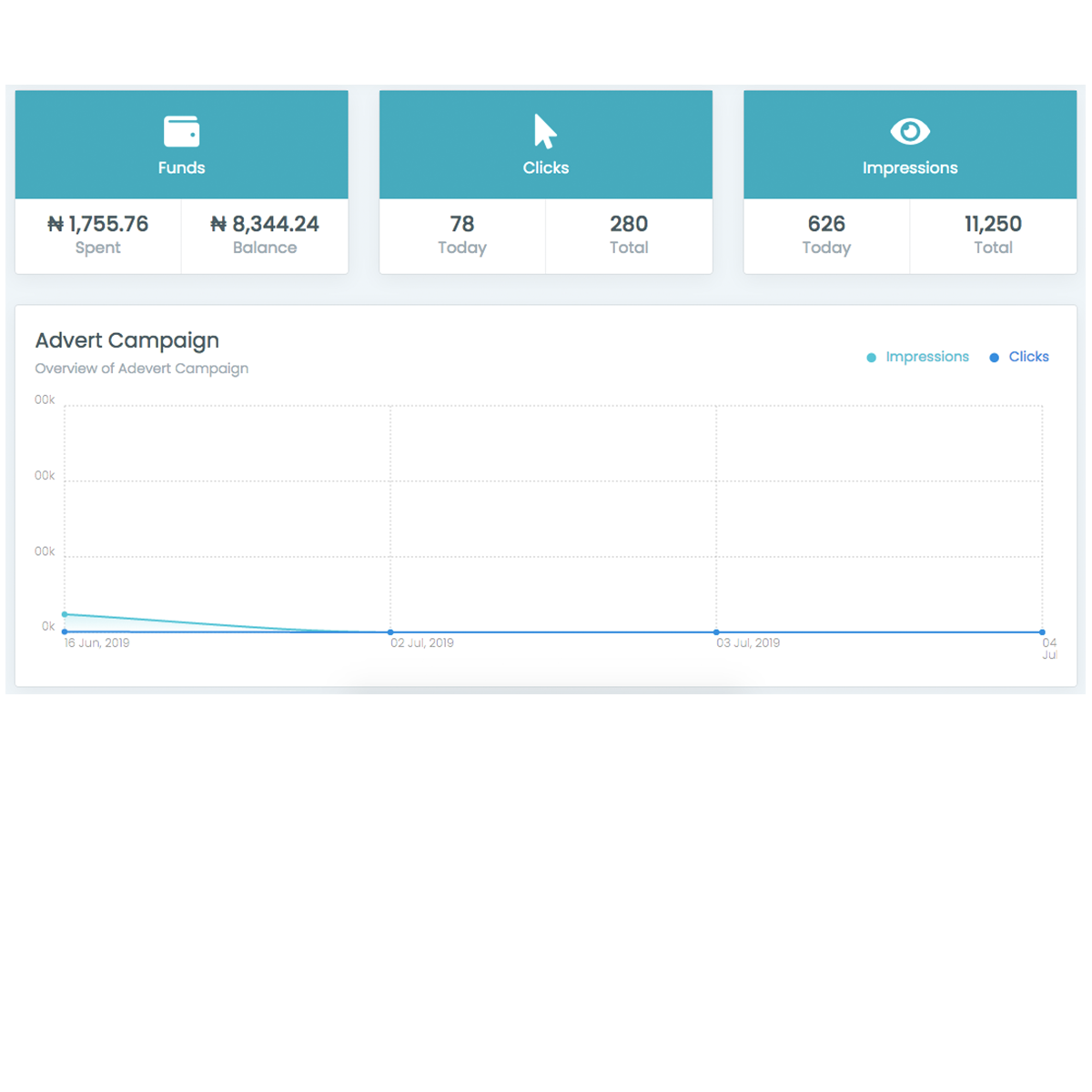Screen dimensions: 1092x1092
Task: Toggle the Impressions series in chart legend
Action: (x=918, y=357)
